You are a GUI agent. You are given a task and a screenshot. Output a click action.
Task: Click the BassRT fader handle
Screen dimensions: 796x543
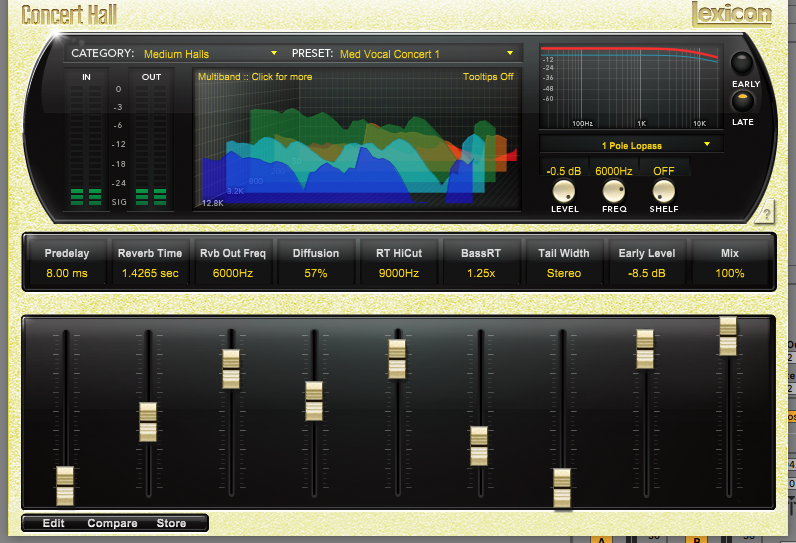479,446
